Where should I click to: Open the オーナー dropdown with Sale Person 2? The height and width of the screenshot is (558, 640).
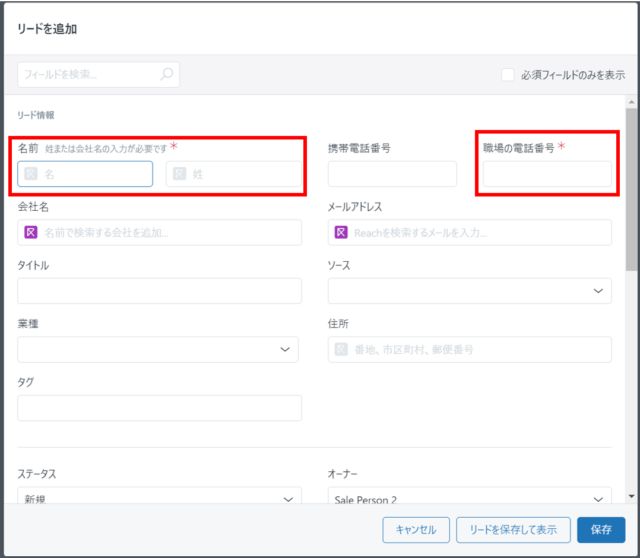(x=469, y=496)
